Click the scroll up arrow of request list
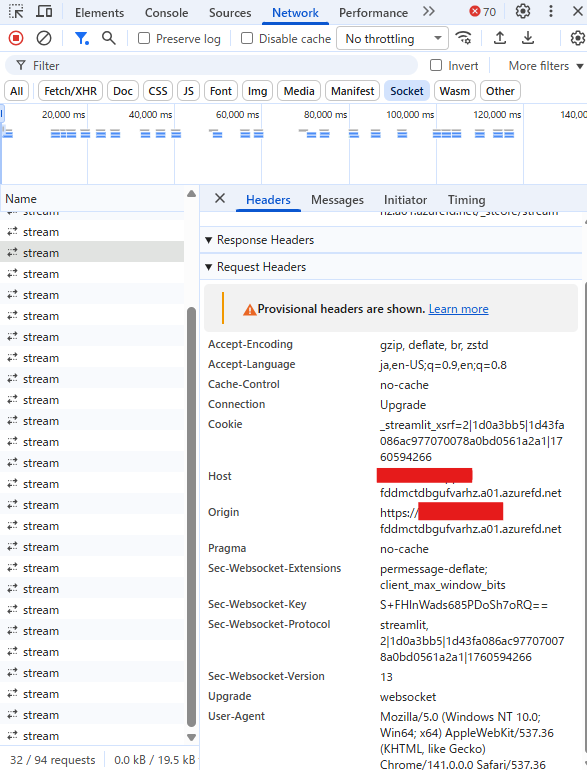Image resolution: width=587 pixels, height=770 pixels. click(x=192, y=194)
